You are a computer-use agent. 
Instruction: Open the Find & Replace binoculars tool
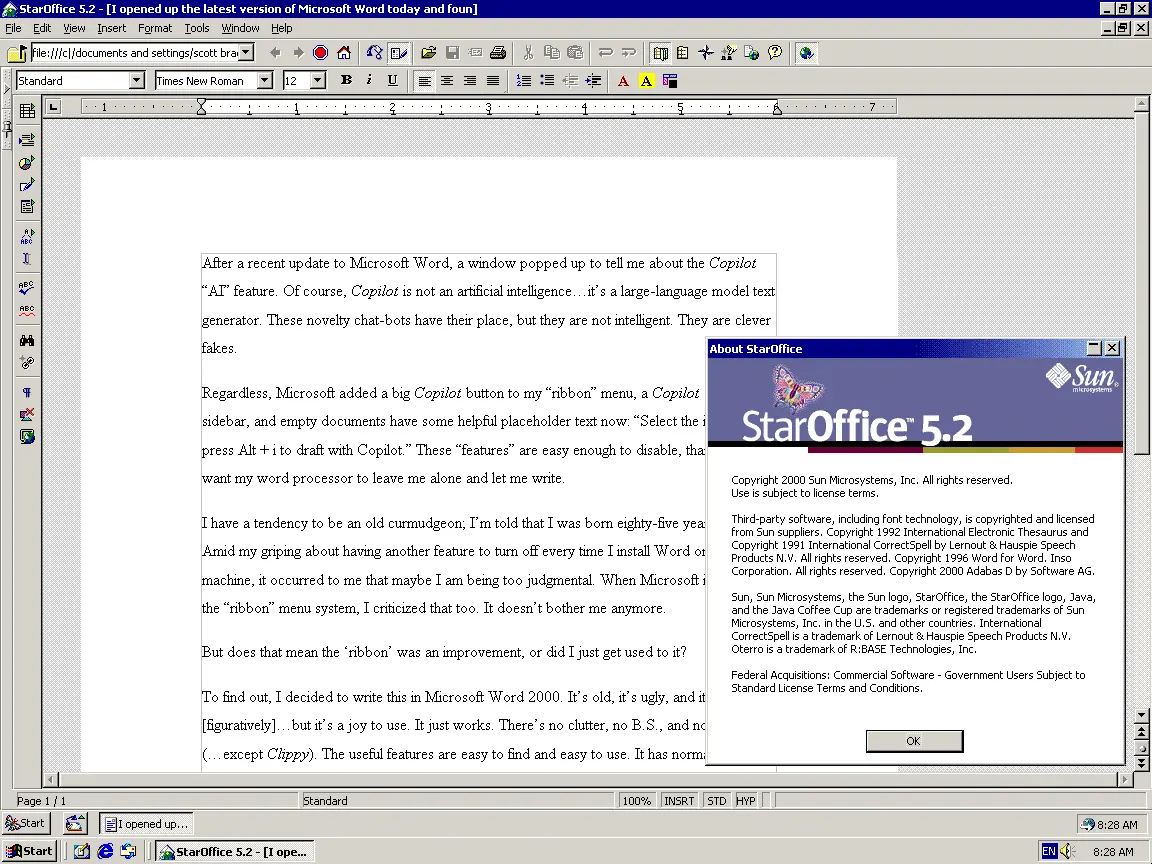27,340
